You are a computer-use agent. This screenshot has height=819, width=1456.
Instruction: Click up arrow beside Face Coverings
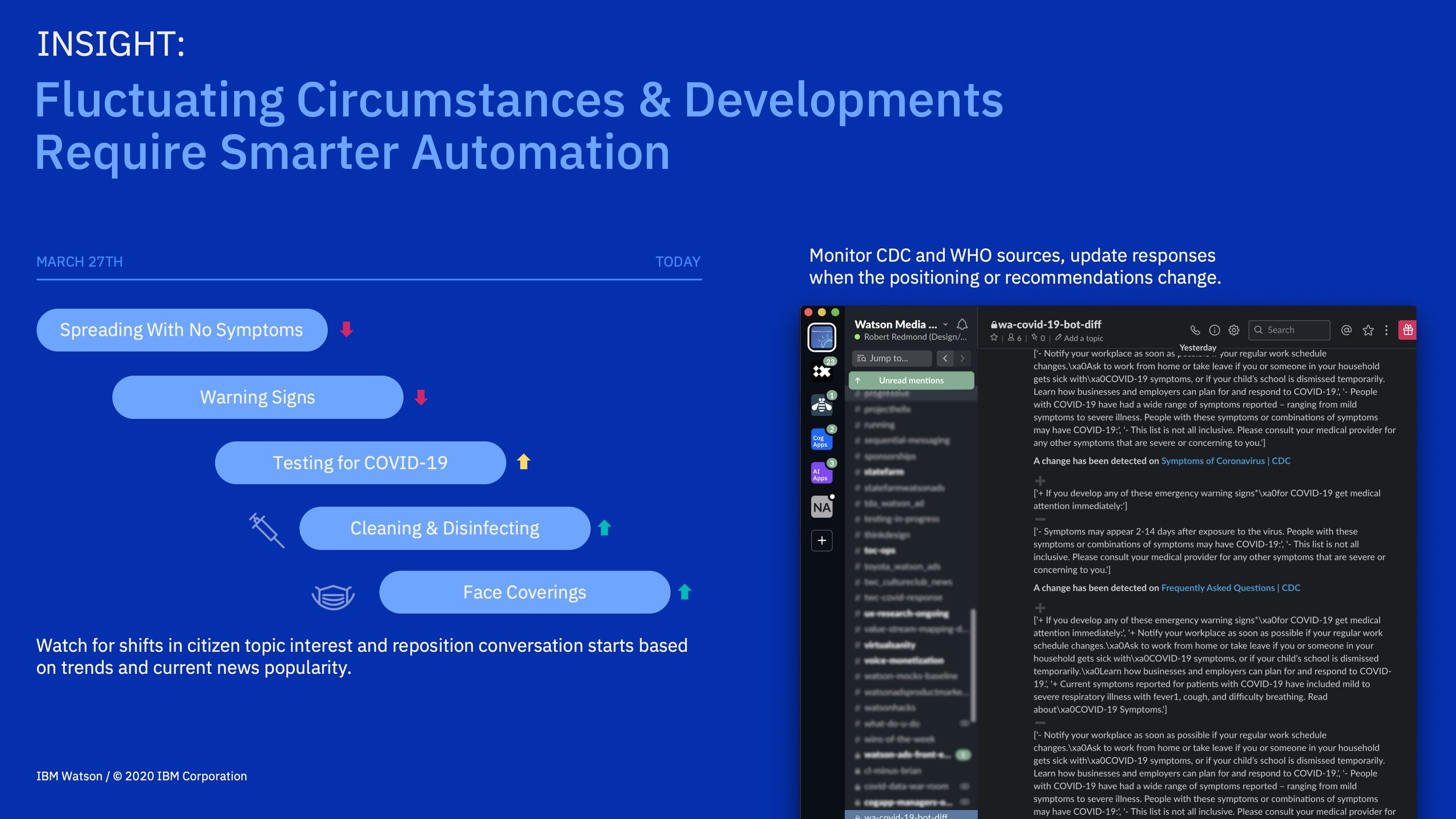tap(685, 592)
